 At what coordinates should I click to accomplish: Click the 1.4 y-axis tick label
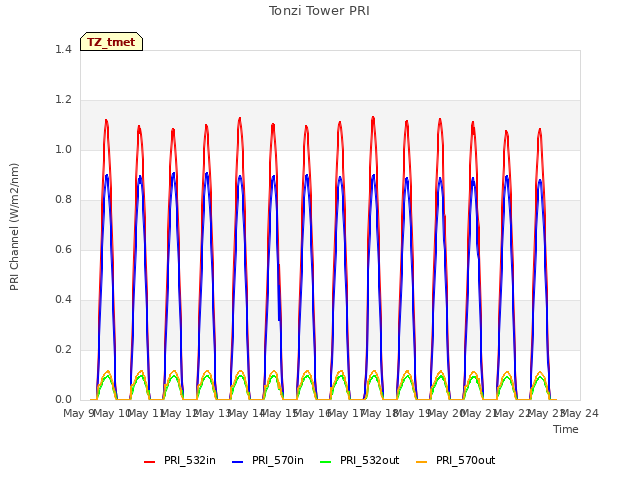[63, 49]
